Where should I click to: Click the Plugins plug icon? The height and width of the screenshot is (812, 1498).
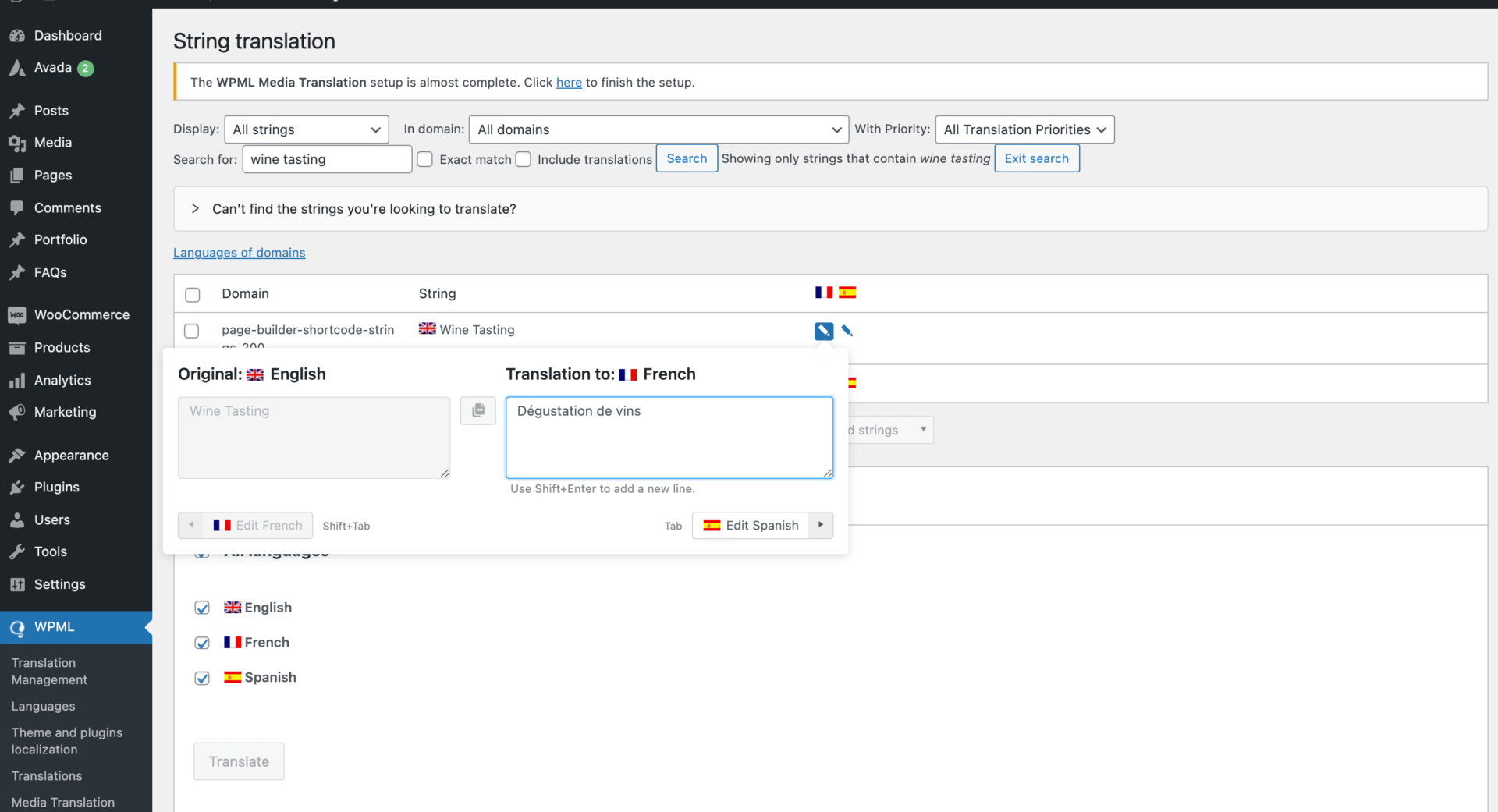tap(17, 488)
